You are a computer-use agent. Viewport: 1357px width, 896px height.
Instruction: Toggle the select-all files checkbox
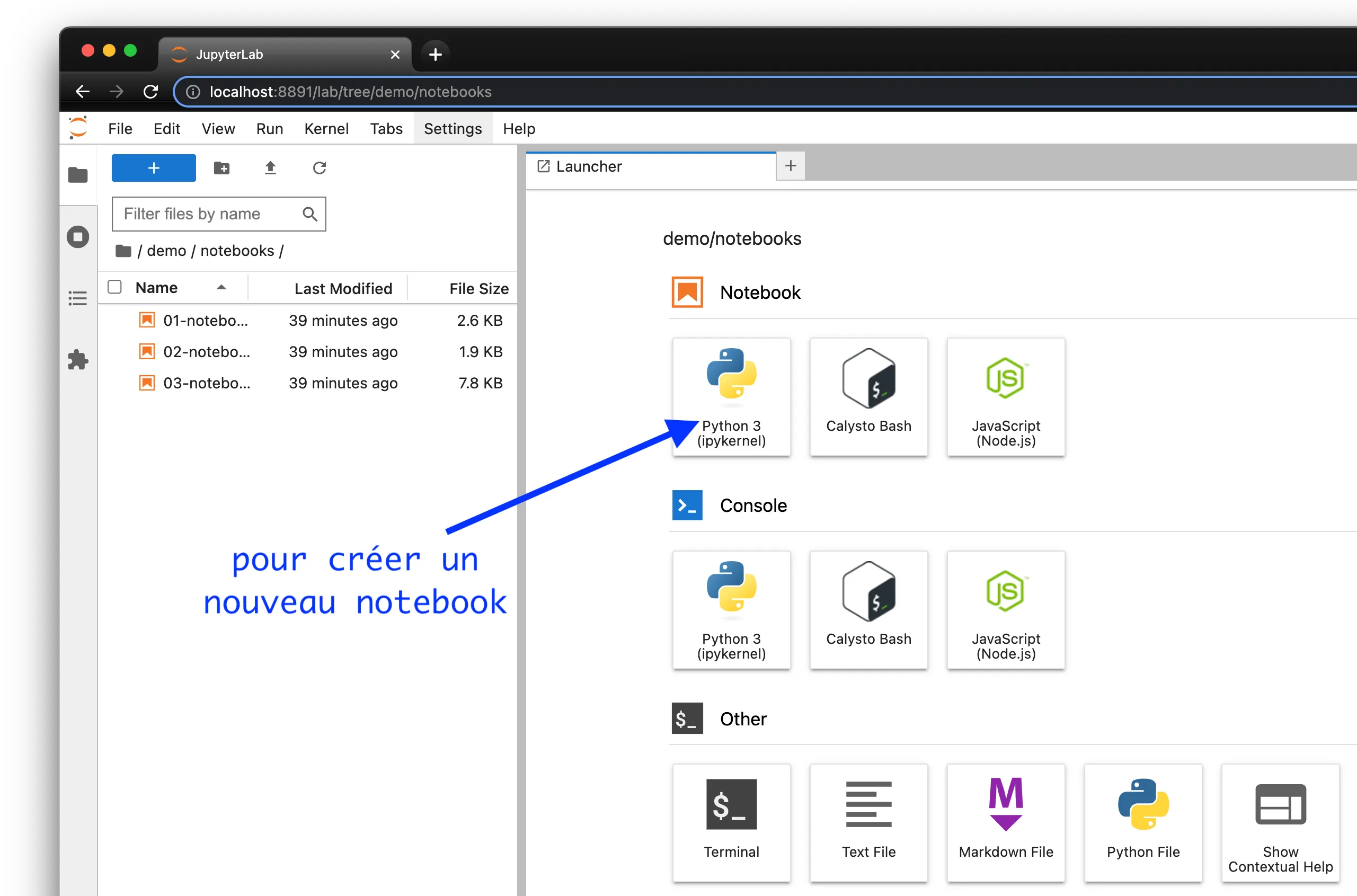point(115,287)
